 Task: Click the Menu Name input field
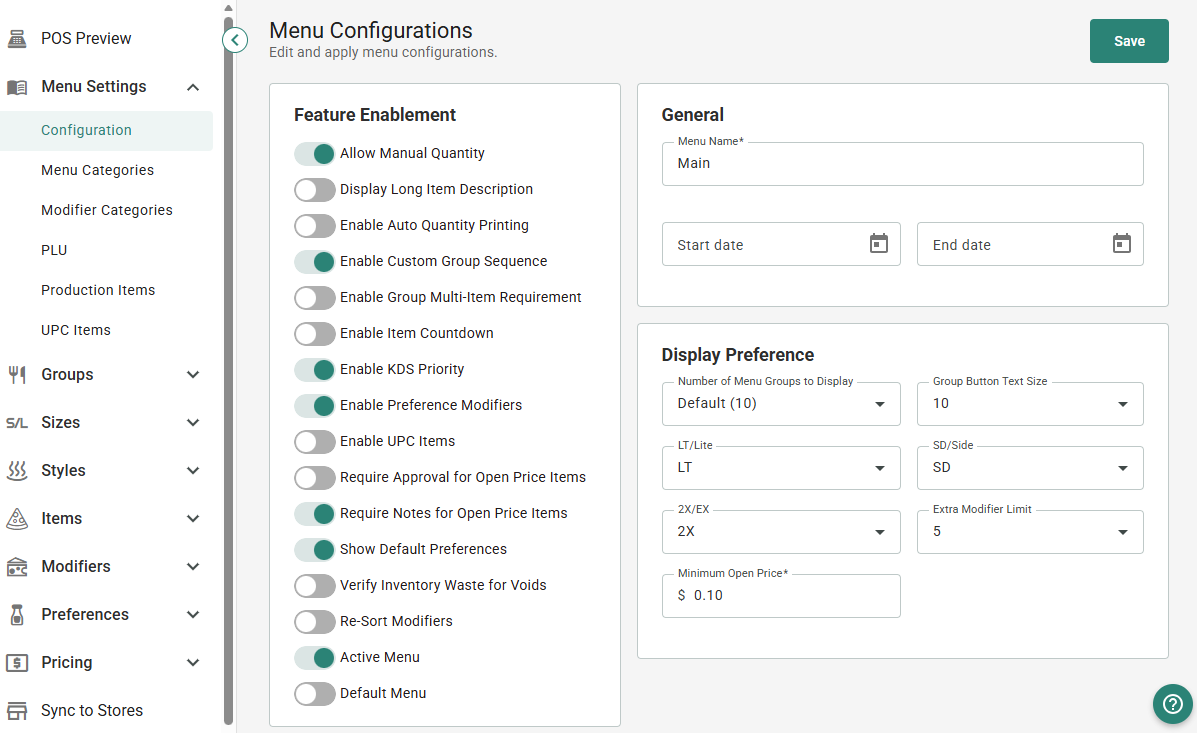point(902,164)
